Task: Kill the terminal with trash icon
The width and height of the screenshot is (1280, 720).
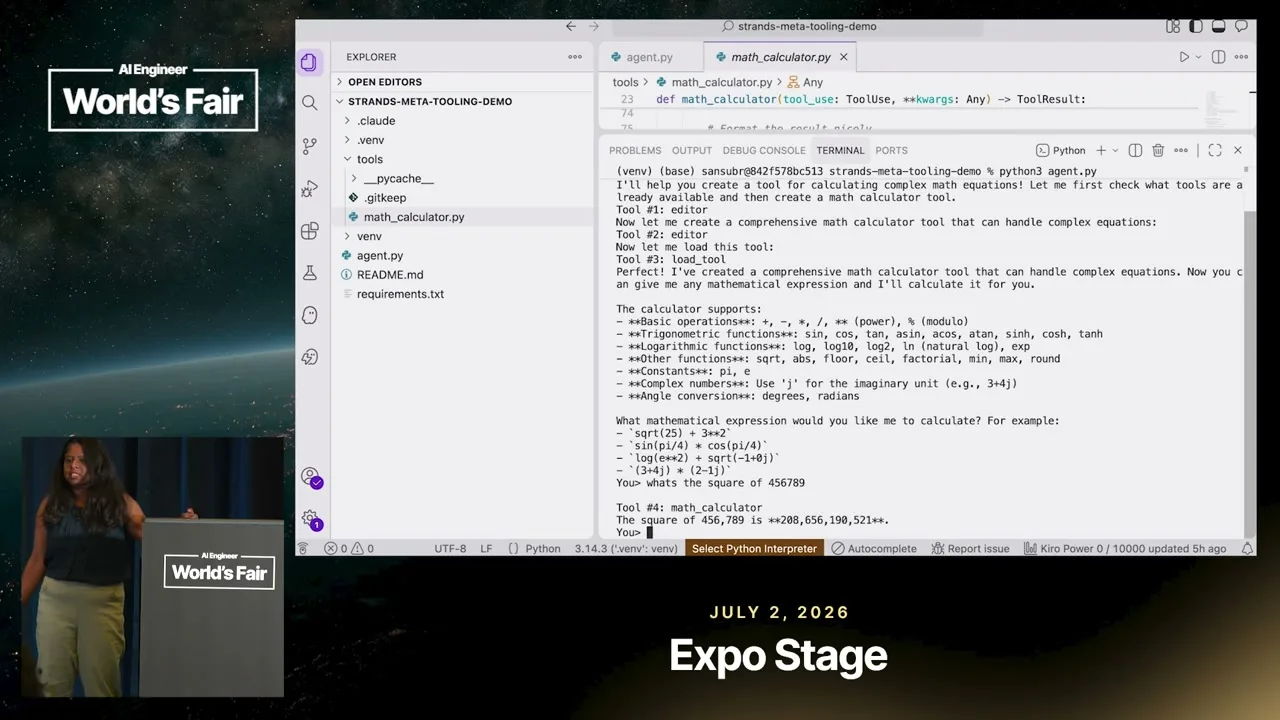Action: [1158, 150]
